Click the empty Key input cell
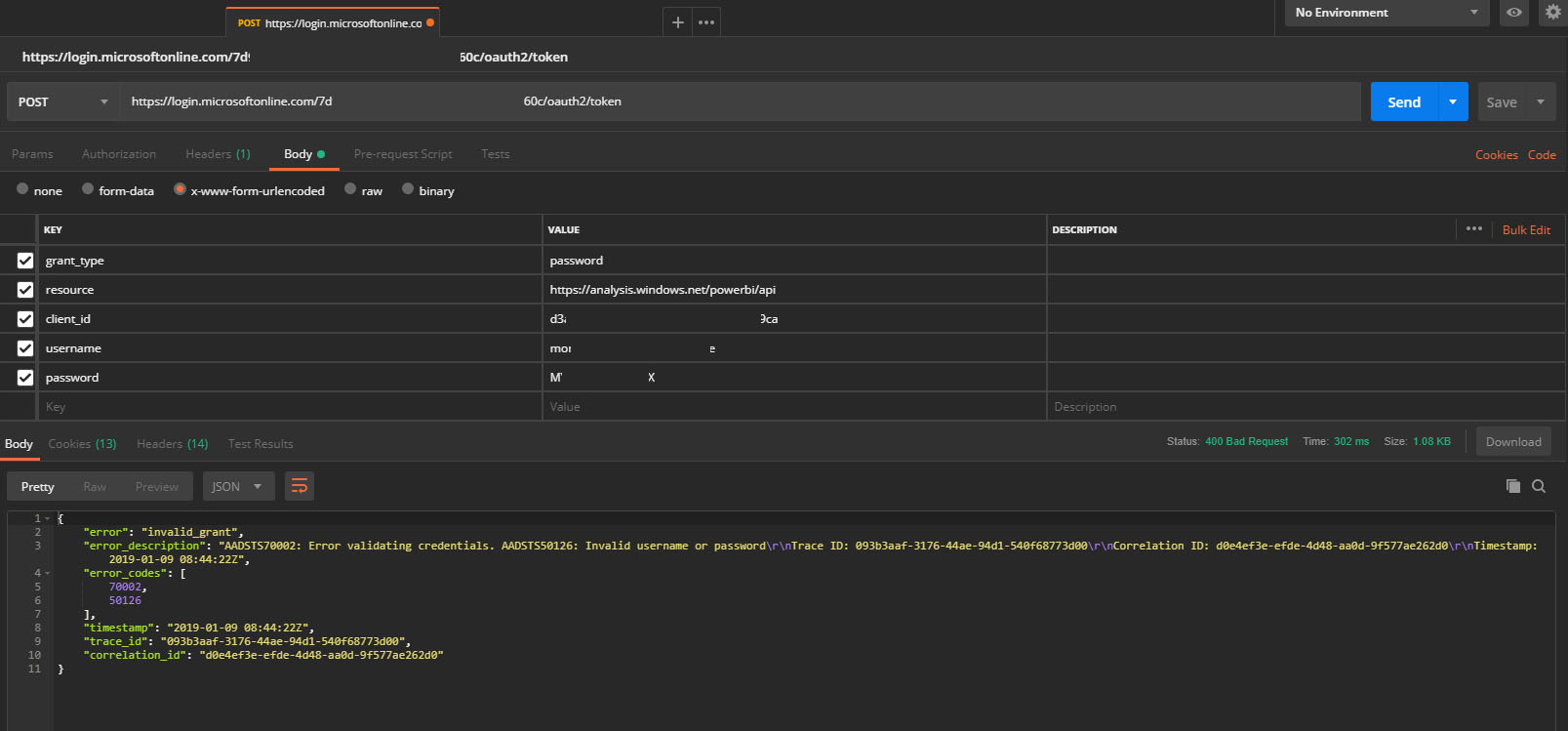 [291, 407]
